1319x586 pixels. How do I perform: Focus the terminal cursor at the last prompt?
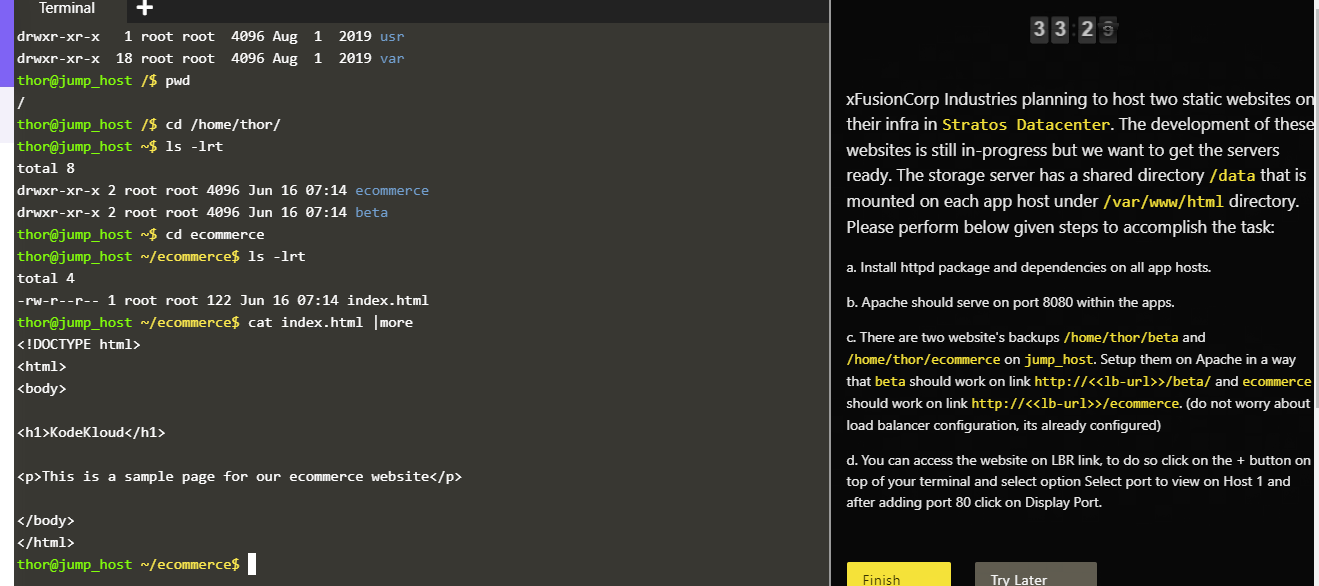click(x=252, y=564)
